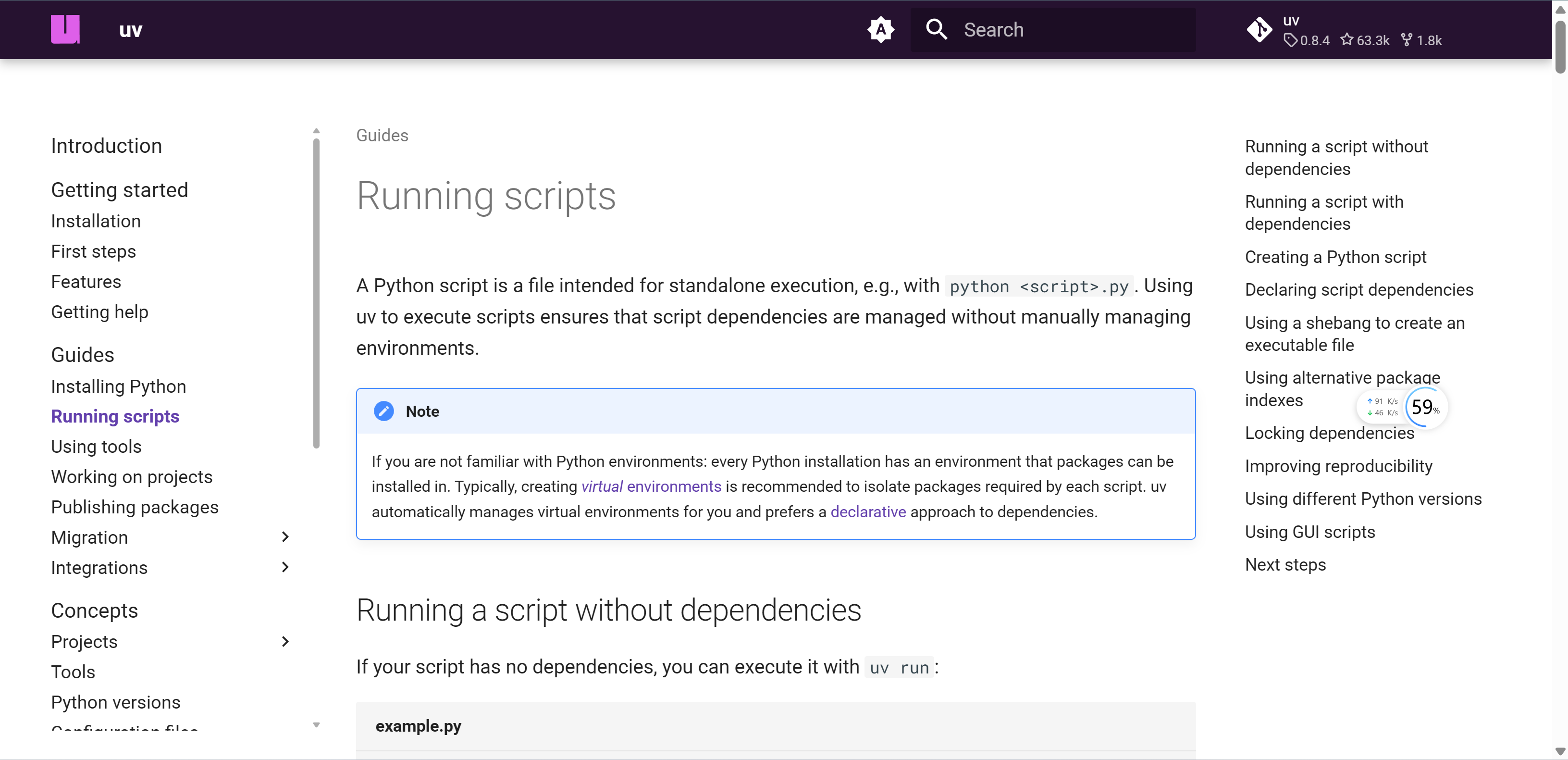Expand the Integrations section chevron
The width and height of the screenshot is (1568, 760).
click(x=285, y=567)
